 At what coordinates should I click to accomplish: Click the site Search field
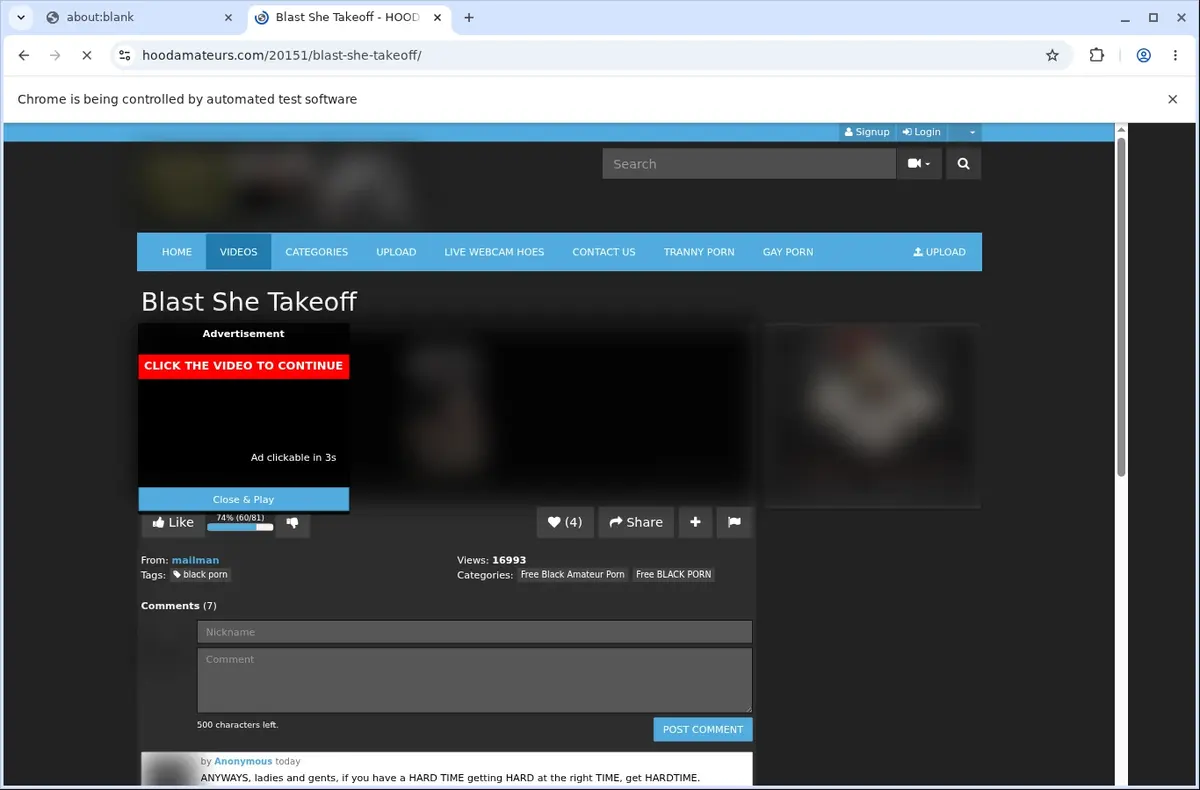click(x=749, y=164)
